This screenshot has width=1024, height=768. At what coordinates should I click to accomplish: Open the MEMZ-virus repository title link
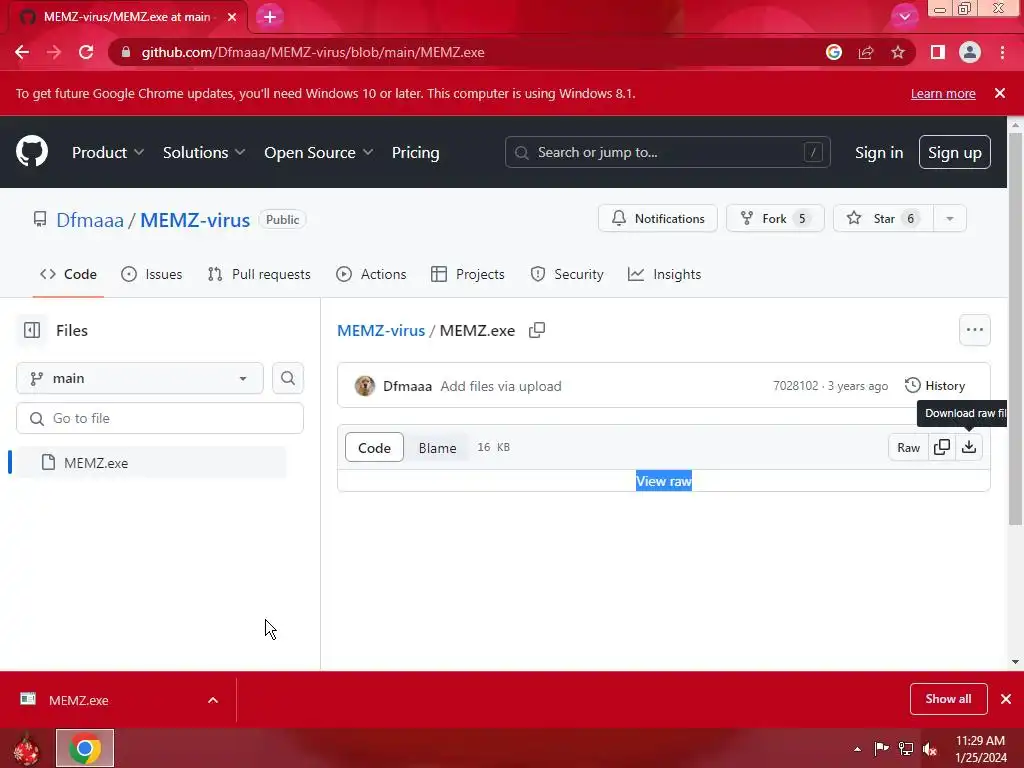(195, 220)
